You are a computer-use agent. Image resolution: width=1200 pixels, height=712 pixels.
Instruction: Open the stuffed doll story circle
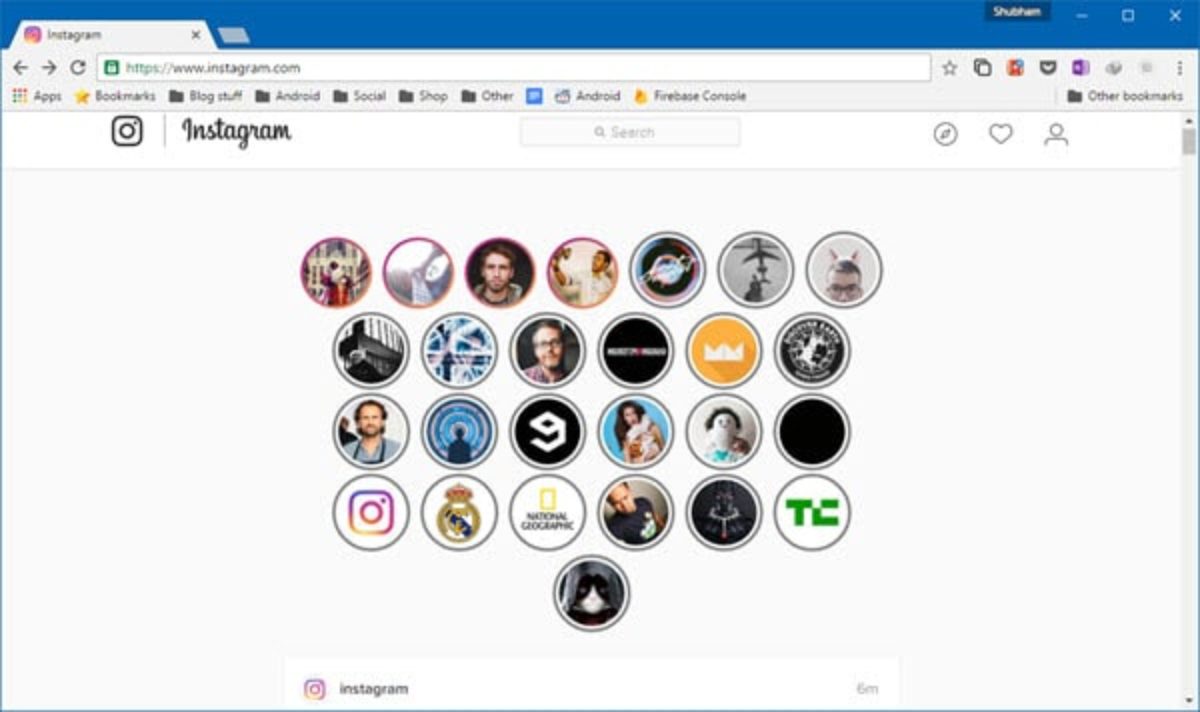point(724,432)
